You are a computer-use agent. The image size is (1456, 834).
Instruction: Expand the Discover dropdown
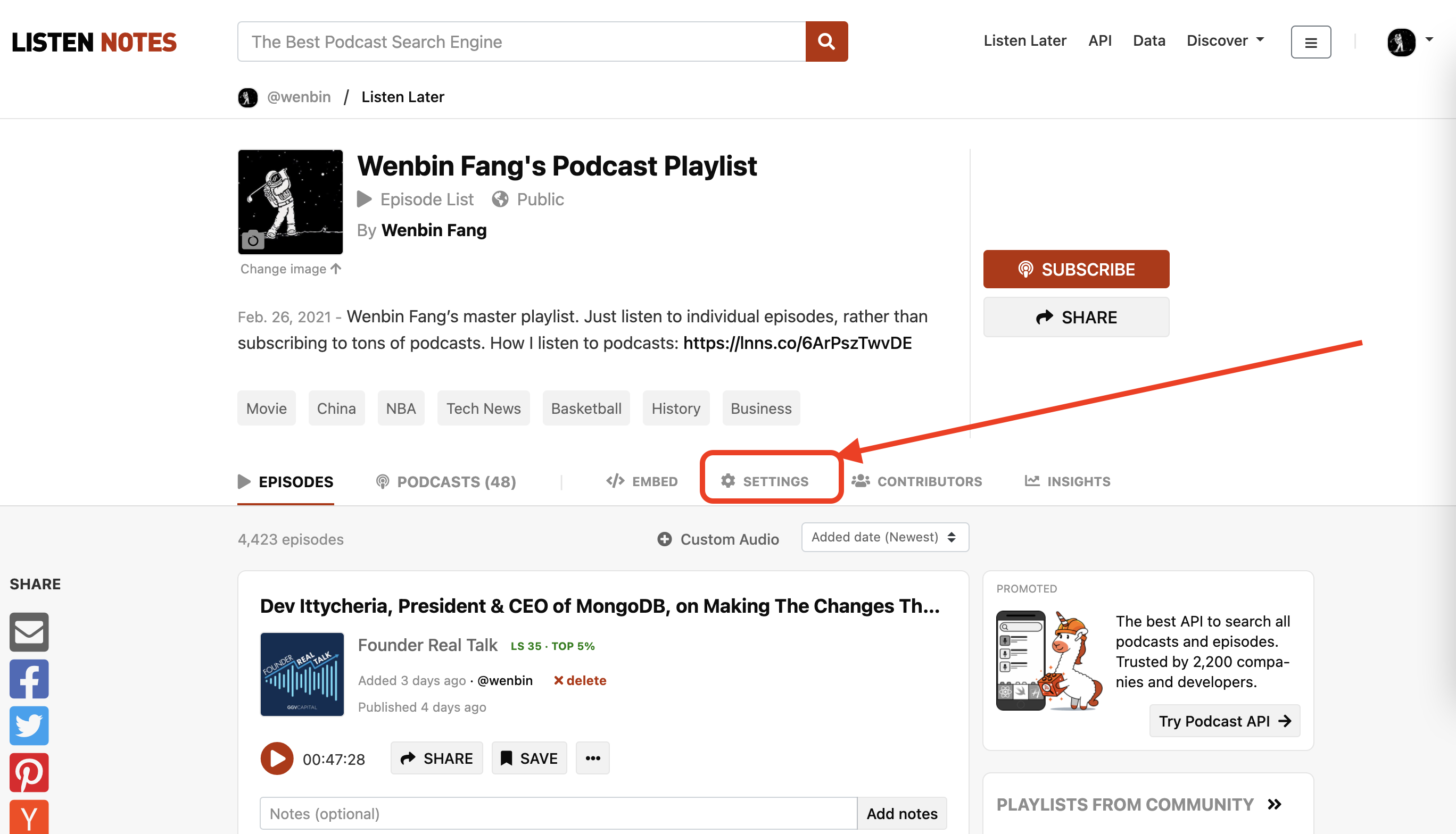pyautogui.click(x=1225, y=40)
